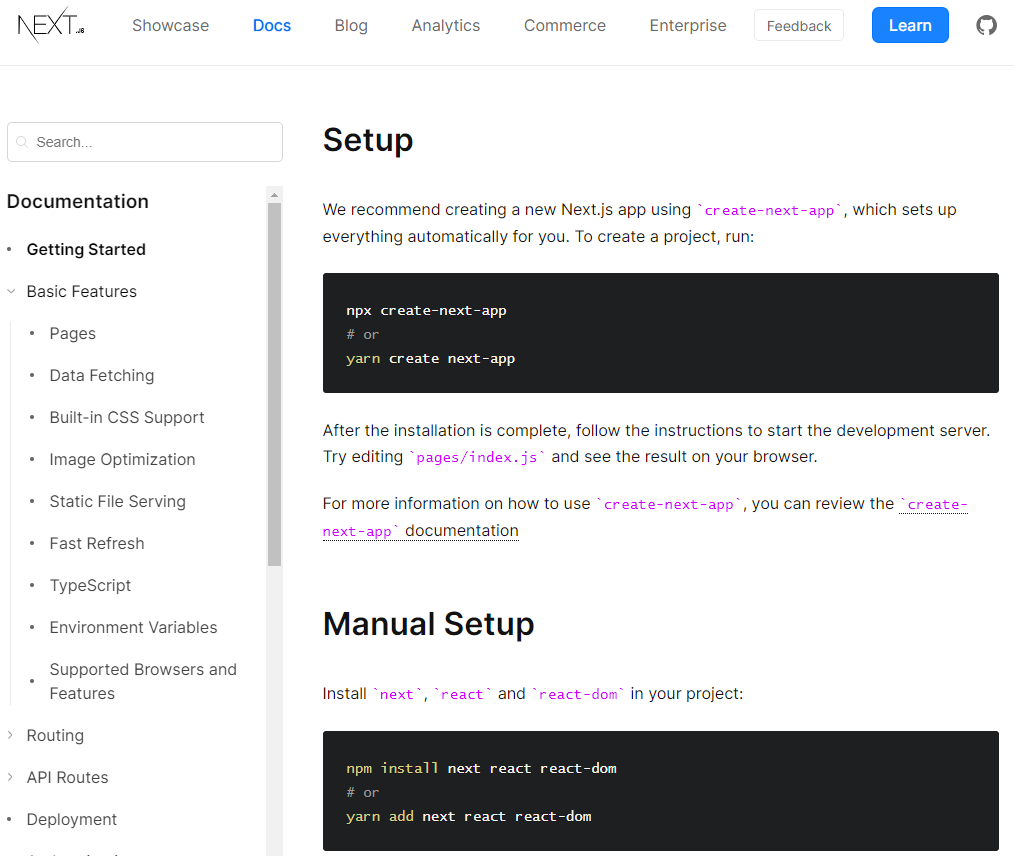Image resolution: width=1014 pixels, height=856 pixels.
Task: Collapse the Basic Features section chevron
Action: [11, 292]
